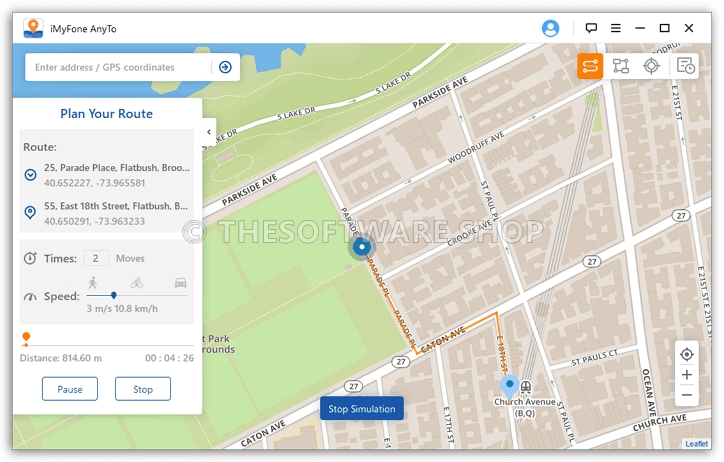Click the Times input box showing 2

pos(96,258)
